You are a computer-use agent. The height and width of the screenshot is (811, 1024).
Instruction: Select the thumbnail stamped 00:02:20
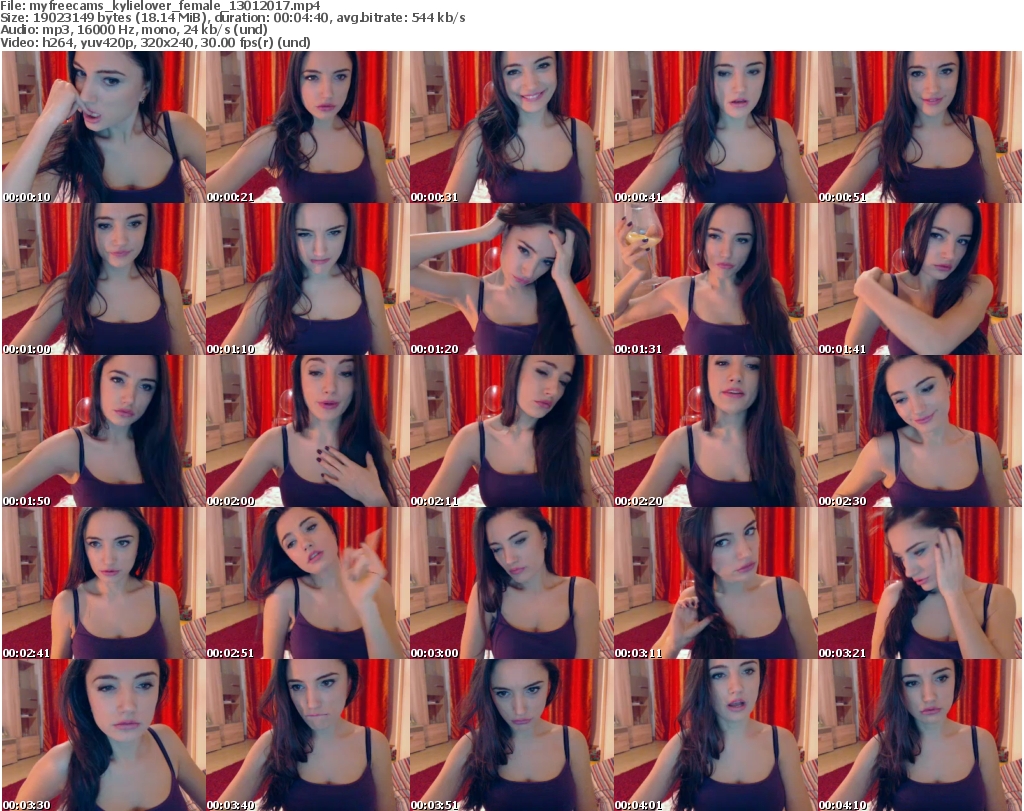716,432
